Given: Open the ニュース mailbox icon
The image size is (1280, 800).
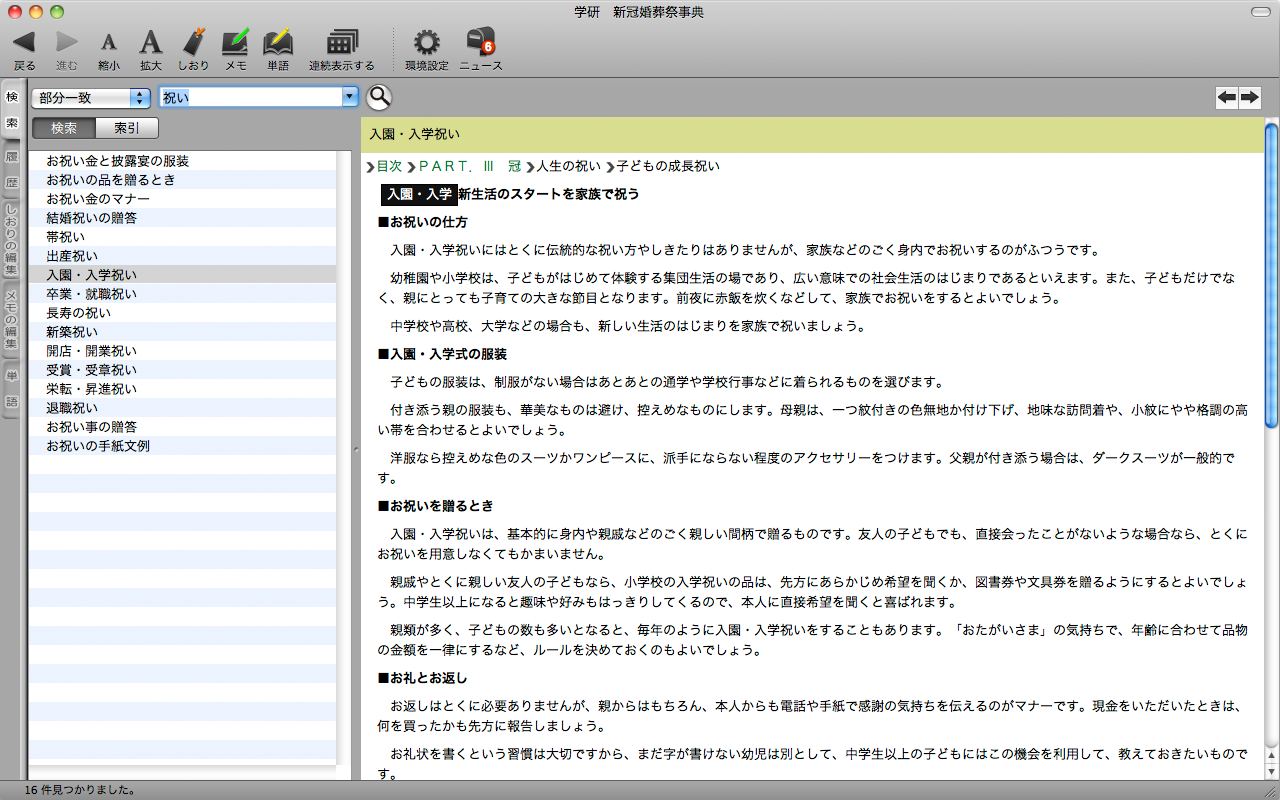Looking at the screenshot, I should [480, 42].
